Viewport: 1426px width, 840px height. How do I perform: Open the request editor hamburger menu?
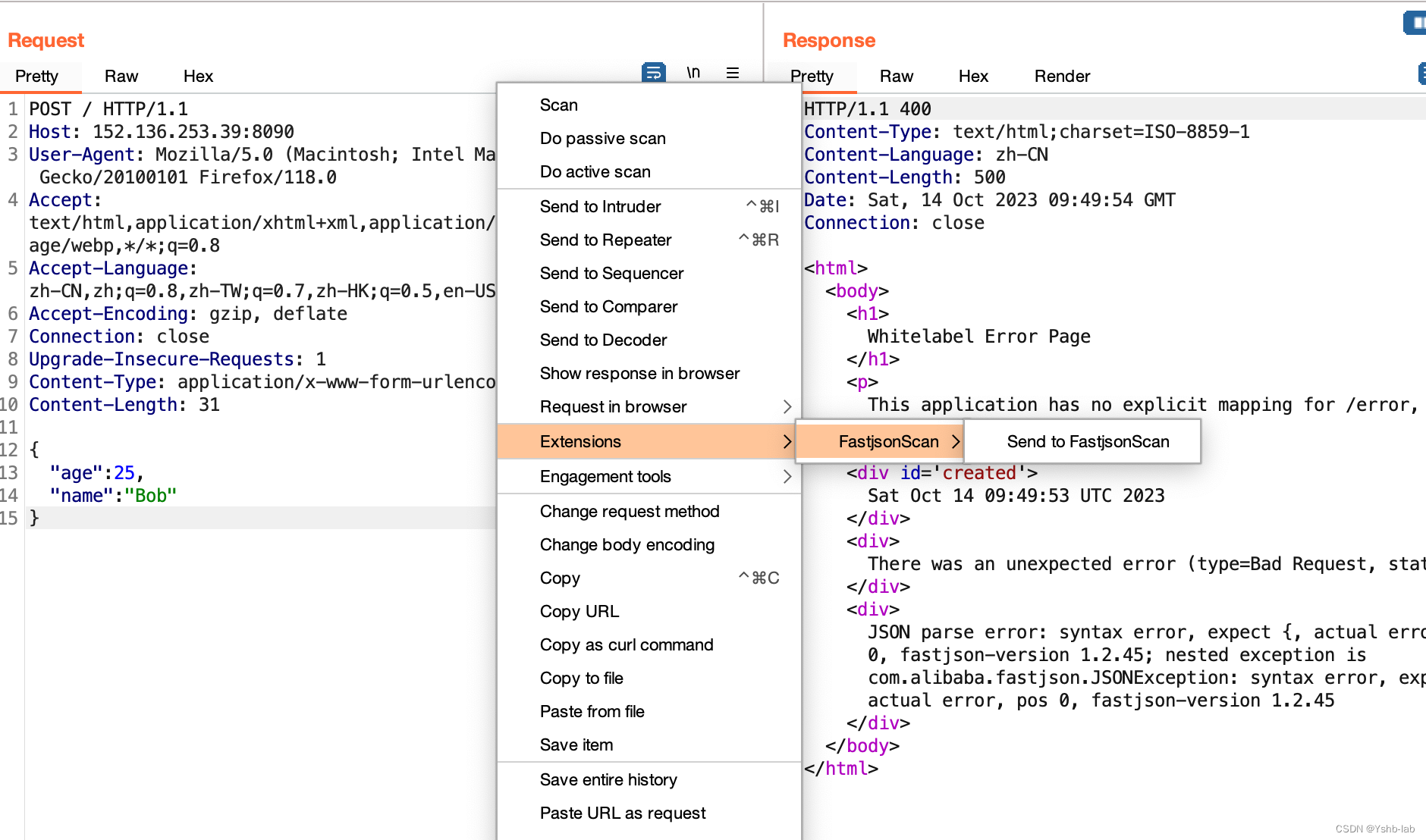[x=732, y=73]
